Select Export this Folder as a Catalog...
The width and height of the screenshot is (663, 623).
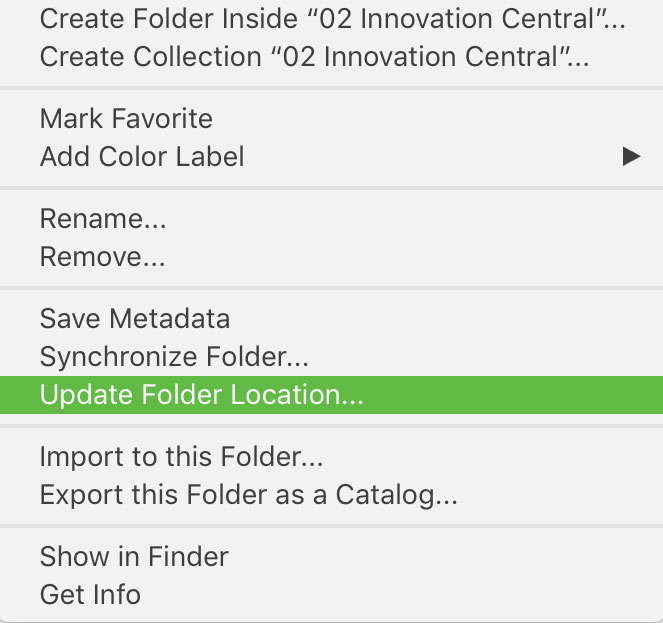pyautogui.click(x=332, y=495)
